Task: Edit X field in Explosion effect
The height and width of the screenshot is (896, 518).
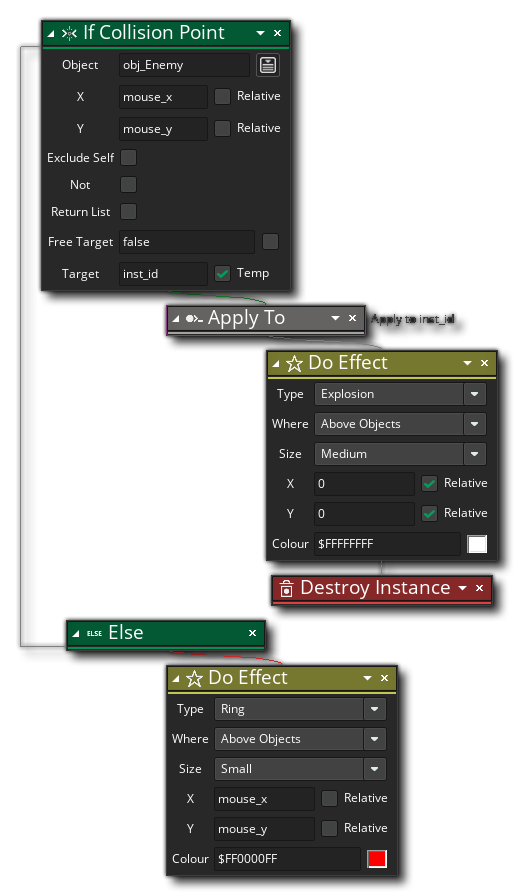Action: pyautogui.click(x=364, y=483)
